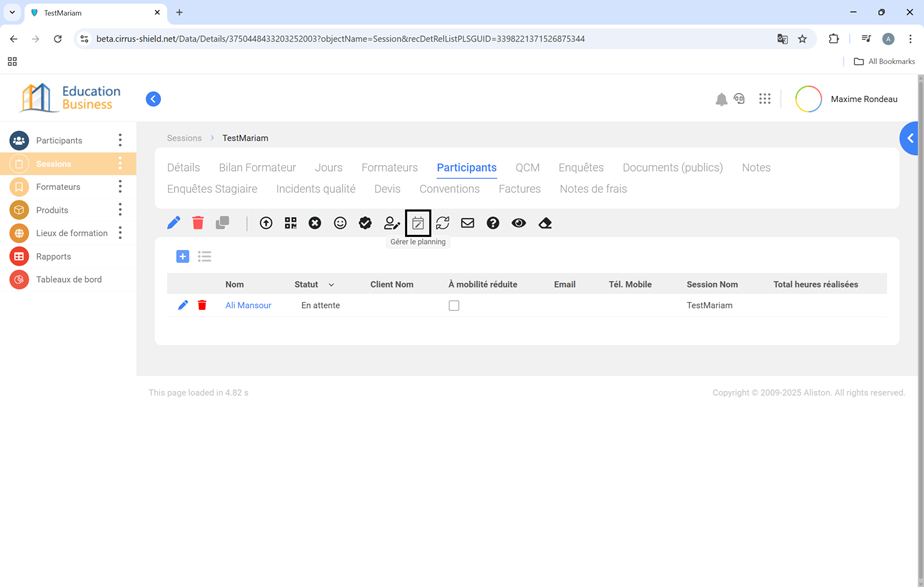Click the envelope email icon in toolbar

click(467, 223)
